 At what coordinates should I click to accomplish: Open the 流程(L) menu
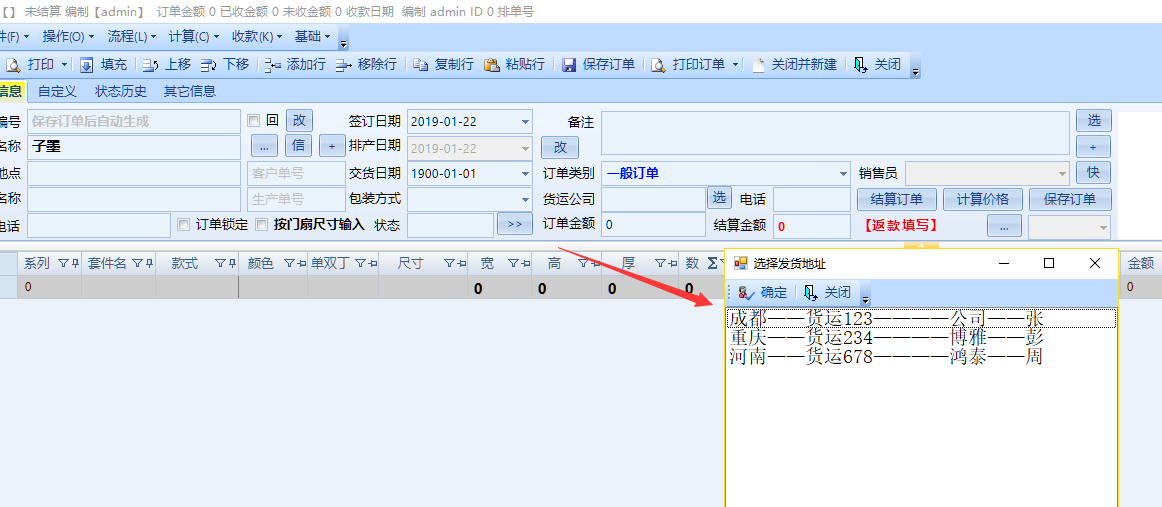pos(132,36)
